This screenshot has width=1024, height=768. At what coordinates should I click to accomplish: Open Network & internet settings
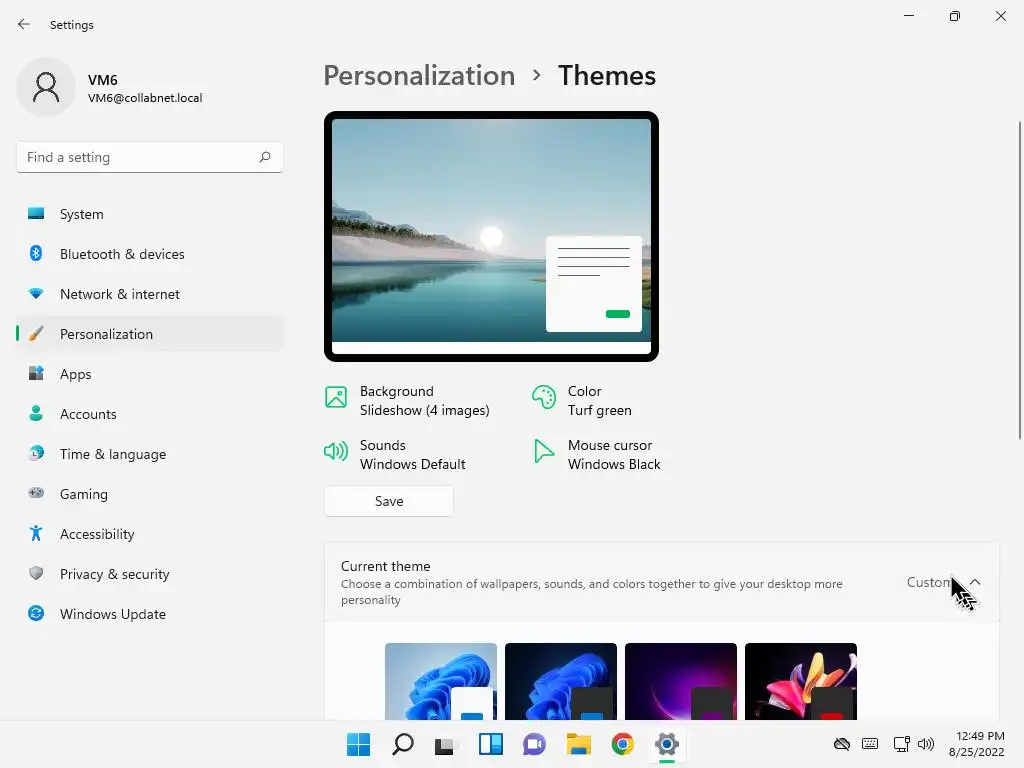click(x=150, y=294)
